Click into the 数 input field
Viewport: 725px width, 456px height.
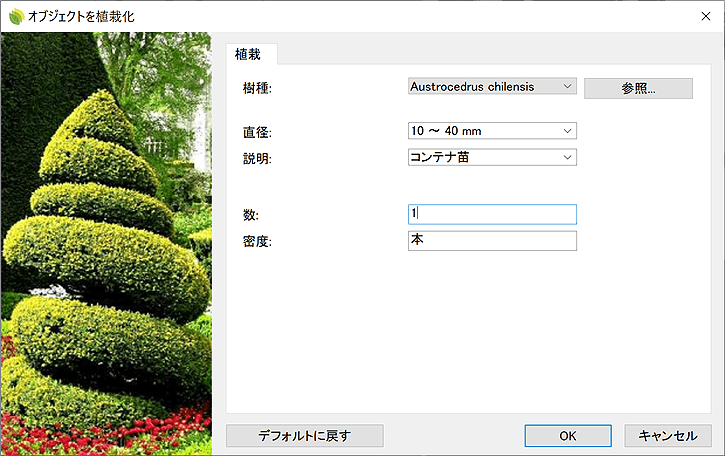[492, 214]
